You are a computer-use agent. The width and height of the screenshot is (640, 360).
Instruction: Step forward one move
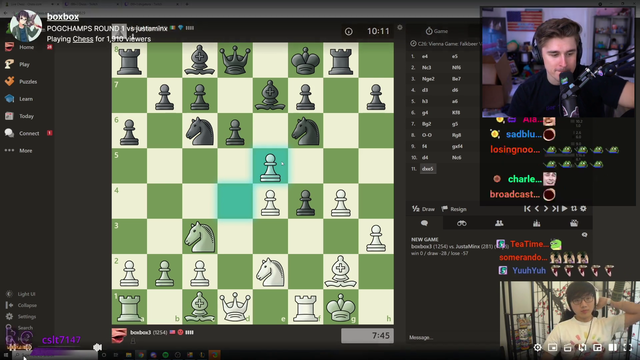(546, 209)
